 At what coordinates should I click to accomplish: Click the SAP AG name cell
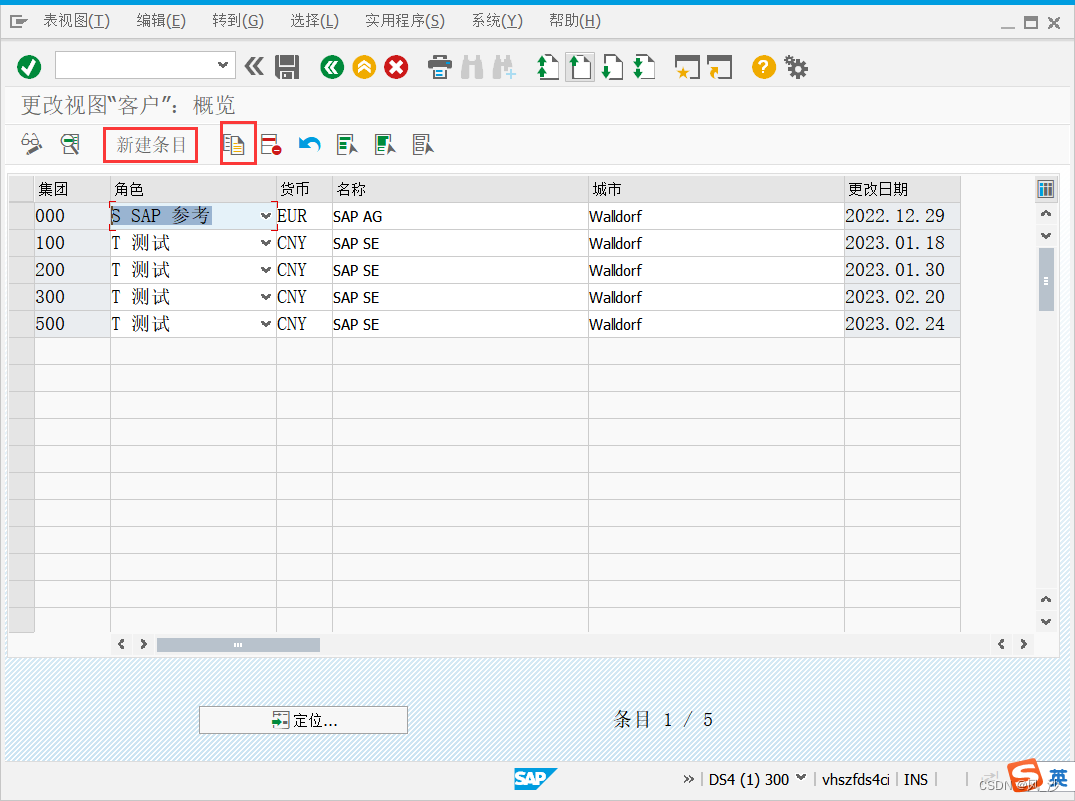pos(460,216)
